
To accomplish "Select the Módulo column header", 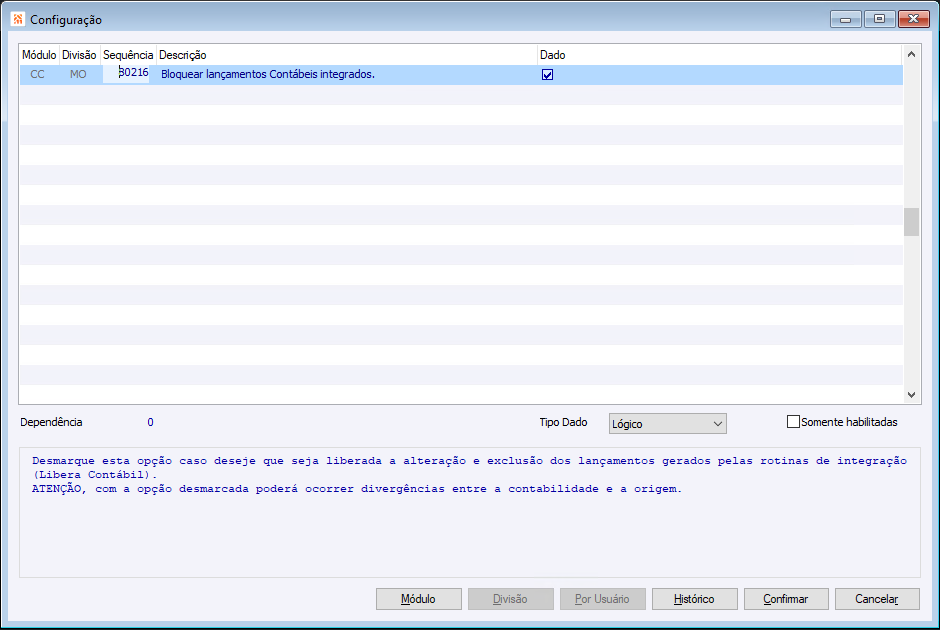I will [39, 55].
